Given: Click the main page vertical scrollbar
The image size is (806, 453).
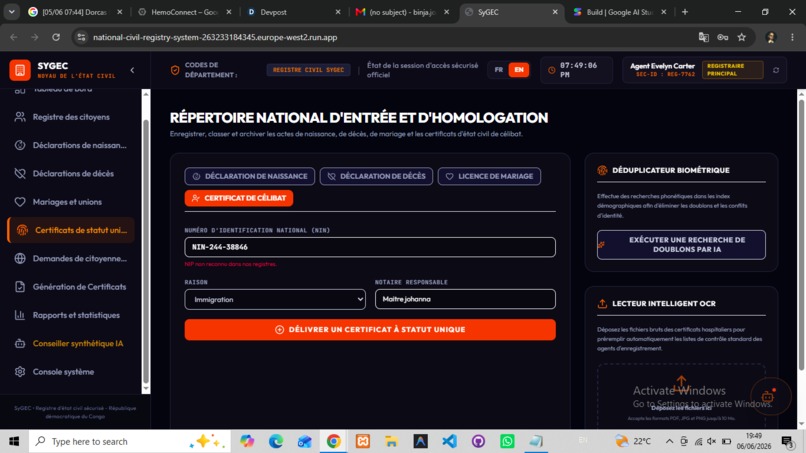Looking at the screenshot, I should 801,234.
